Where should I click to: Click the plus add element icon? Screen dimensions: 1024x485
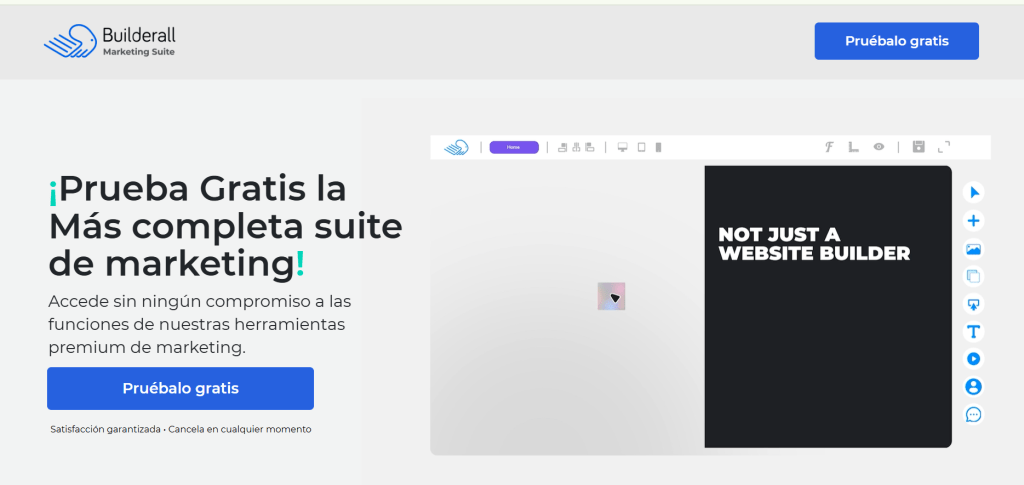pyautogui.click(x=974, y=221)
